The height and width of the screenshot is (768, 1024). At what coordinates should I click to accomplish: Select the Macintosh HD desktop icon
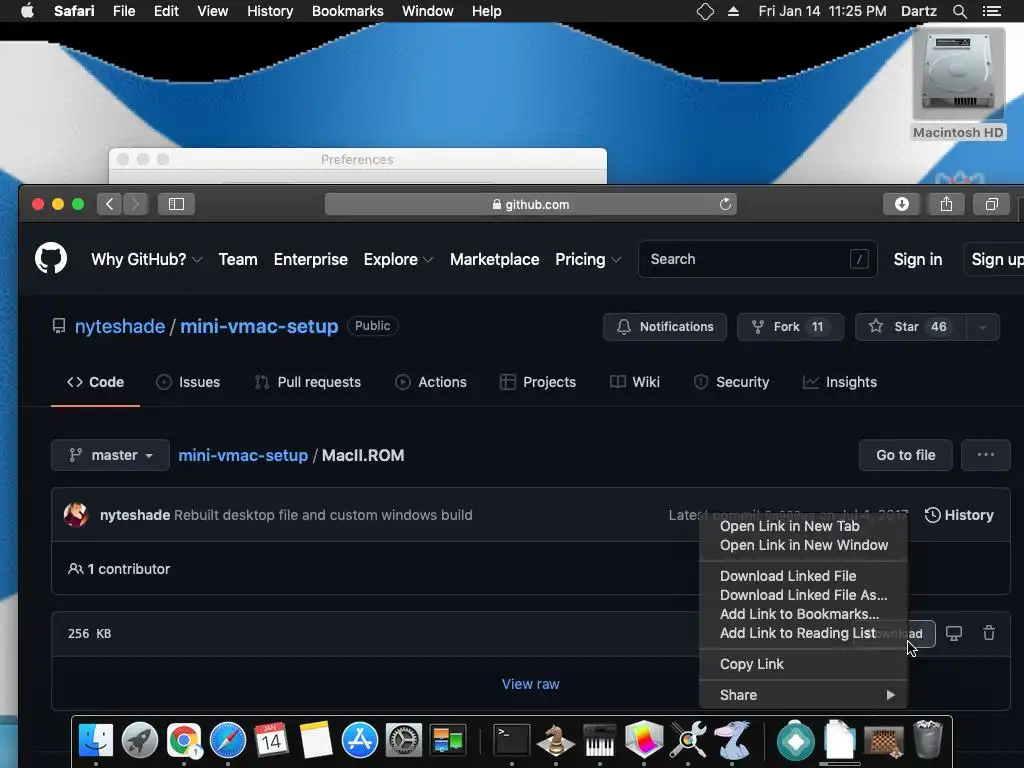click(x=958, y=83)
